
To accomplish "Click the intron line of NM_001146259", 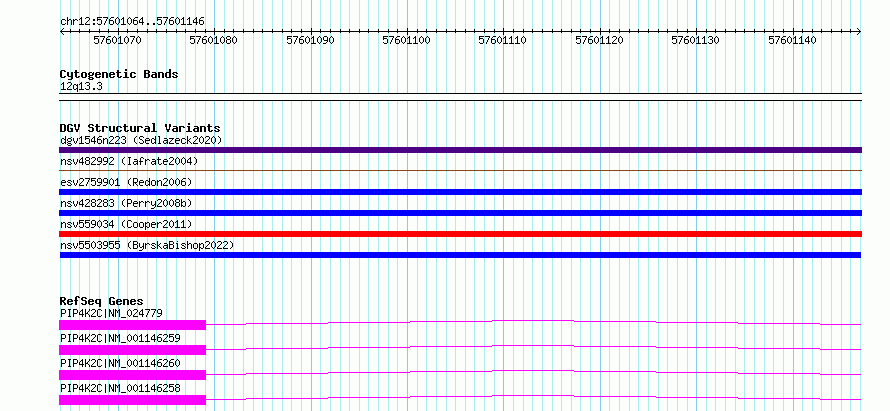I will pyautogui.click(x=534, y=346).
